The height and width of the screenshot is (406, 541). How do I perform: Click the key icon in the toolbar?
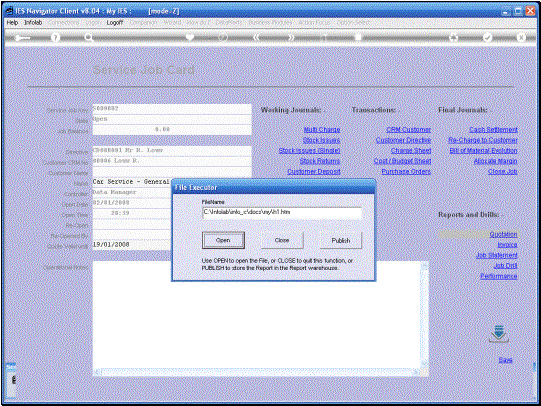(x=22, y=38)
